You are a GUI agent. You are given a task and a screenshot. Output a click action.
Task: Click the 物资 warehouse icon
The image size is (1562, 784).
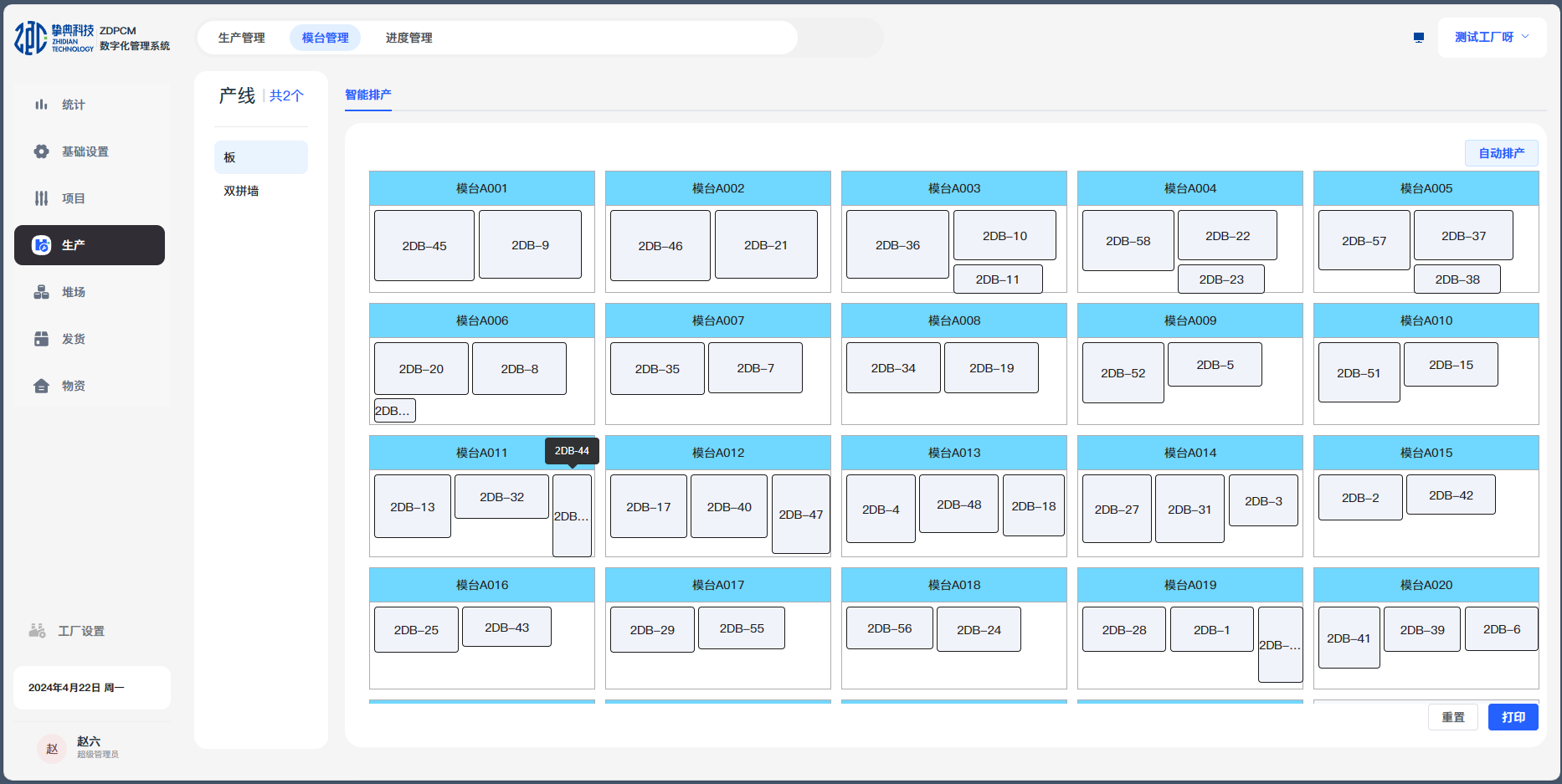[x=41, y=386]
